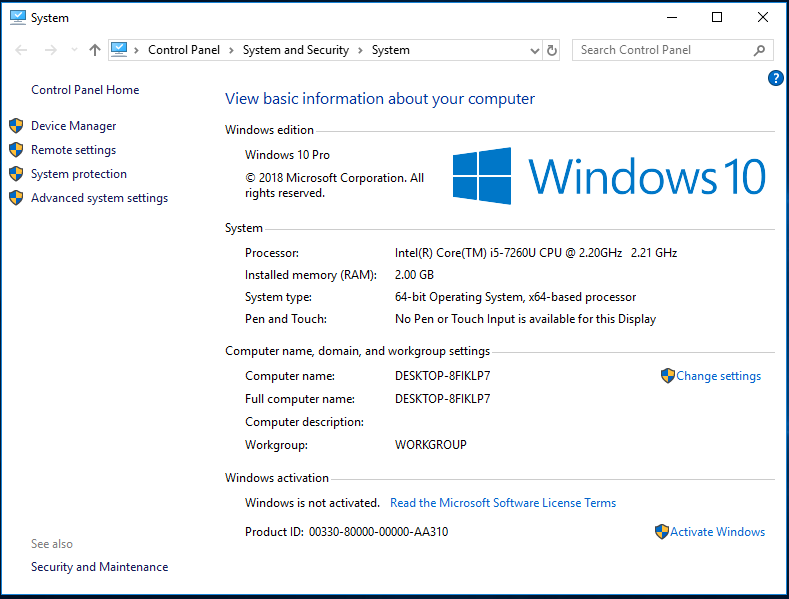Read the Microsoft Software License Terms
The image size is (789, 599).
[x=503, y=503]
